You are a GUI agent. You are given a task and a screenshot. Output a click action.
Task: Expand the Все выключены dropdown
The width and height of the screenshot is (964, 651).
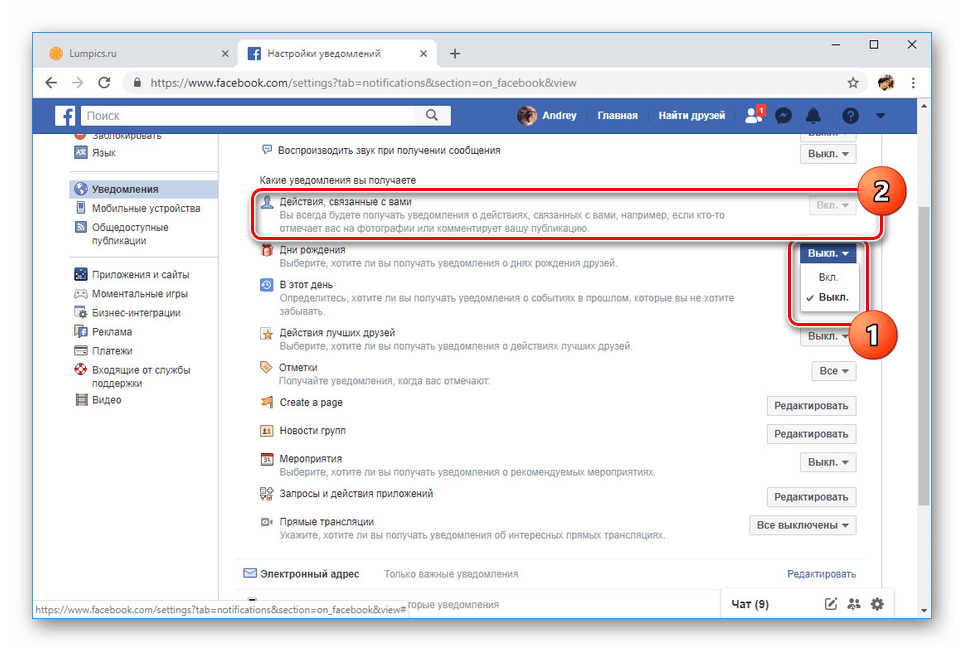[x=802, y=526]
